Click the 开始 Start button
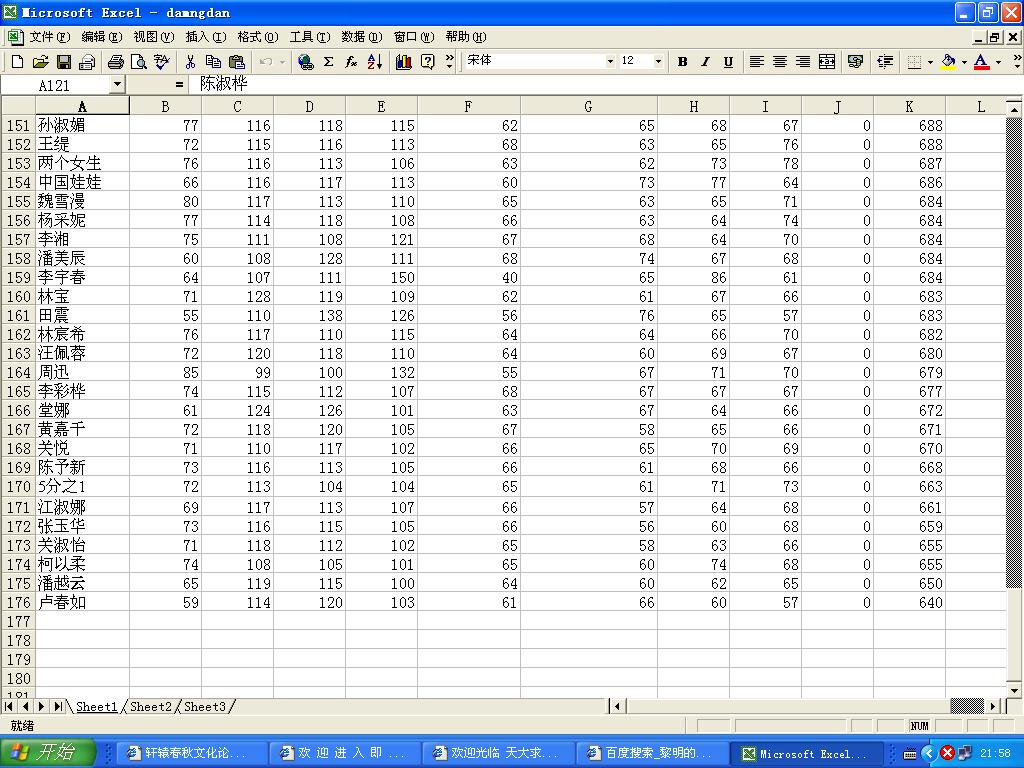The width and height of the screenshot is (1024, 768). (48, 753)
